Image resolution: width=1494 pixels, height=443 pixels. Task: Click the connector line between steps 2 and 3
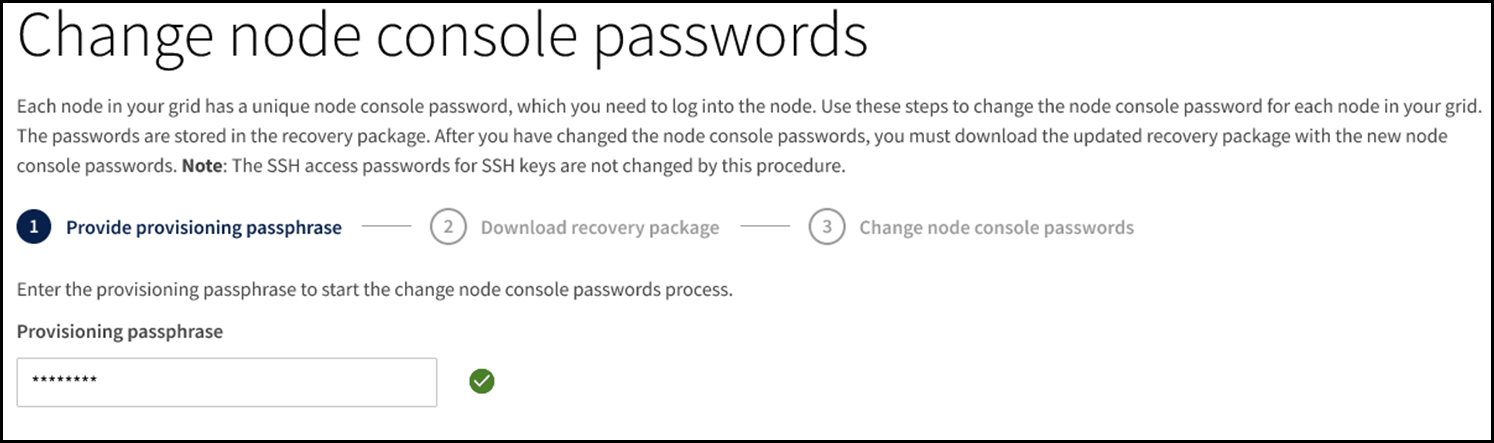coord(764,228)
